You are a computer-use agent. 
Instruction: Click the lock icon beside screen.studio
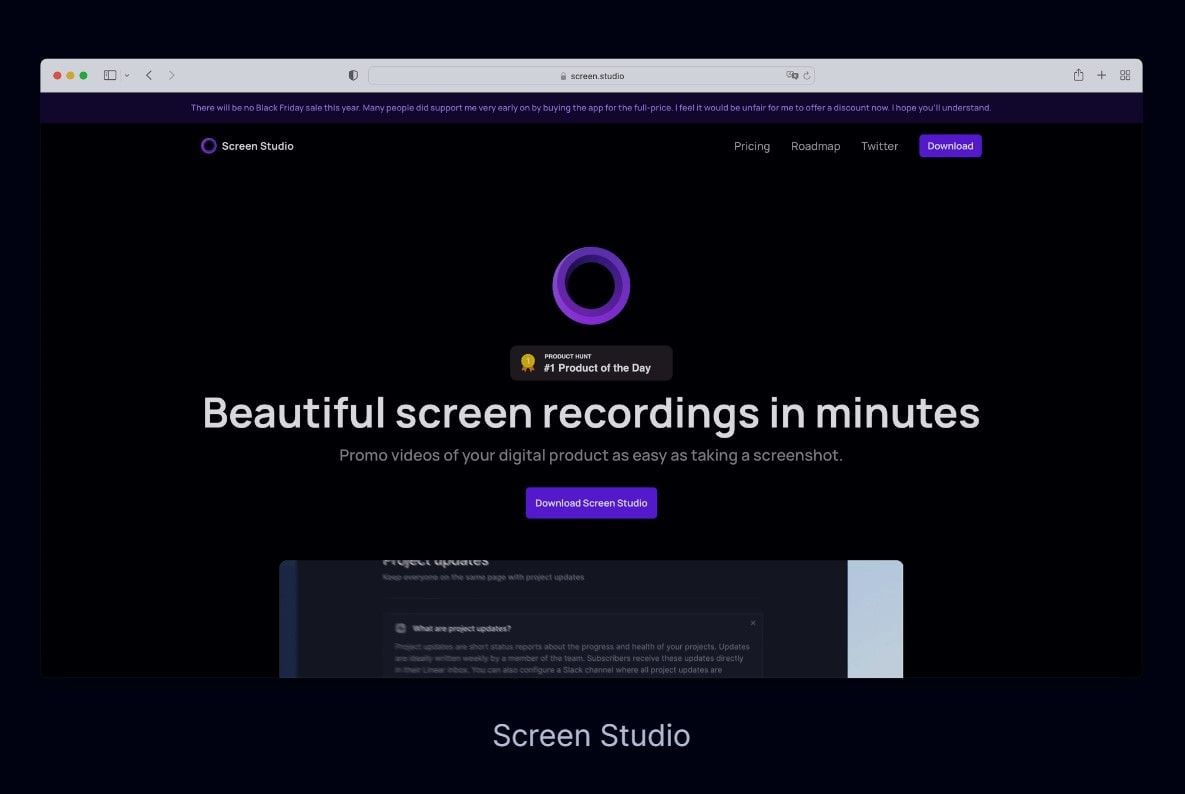click(x=563, y=76)
